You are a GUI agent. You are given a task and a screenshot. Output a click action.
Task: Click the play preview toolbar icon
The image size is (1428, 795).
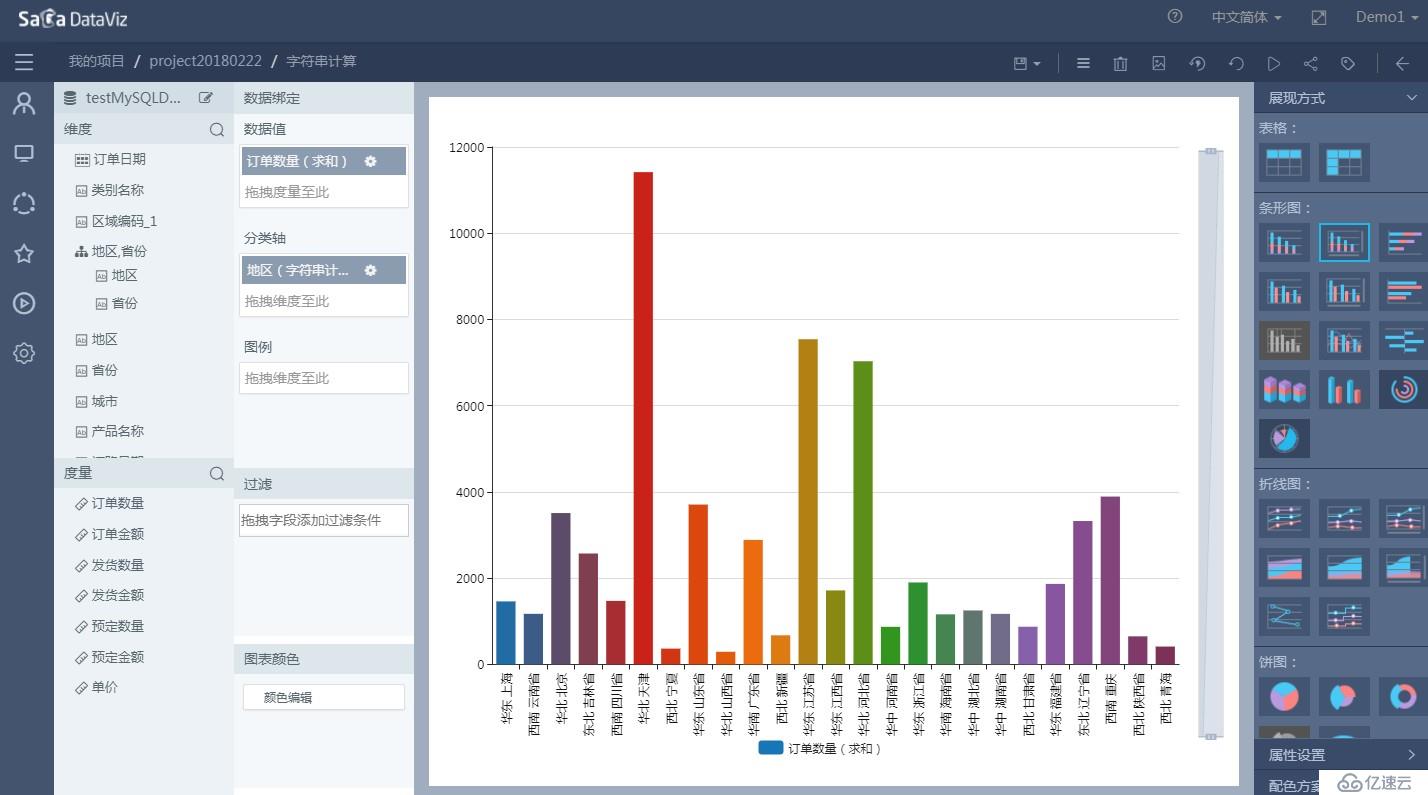click(x=1273, y=63)
